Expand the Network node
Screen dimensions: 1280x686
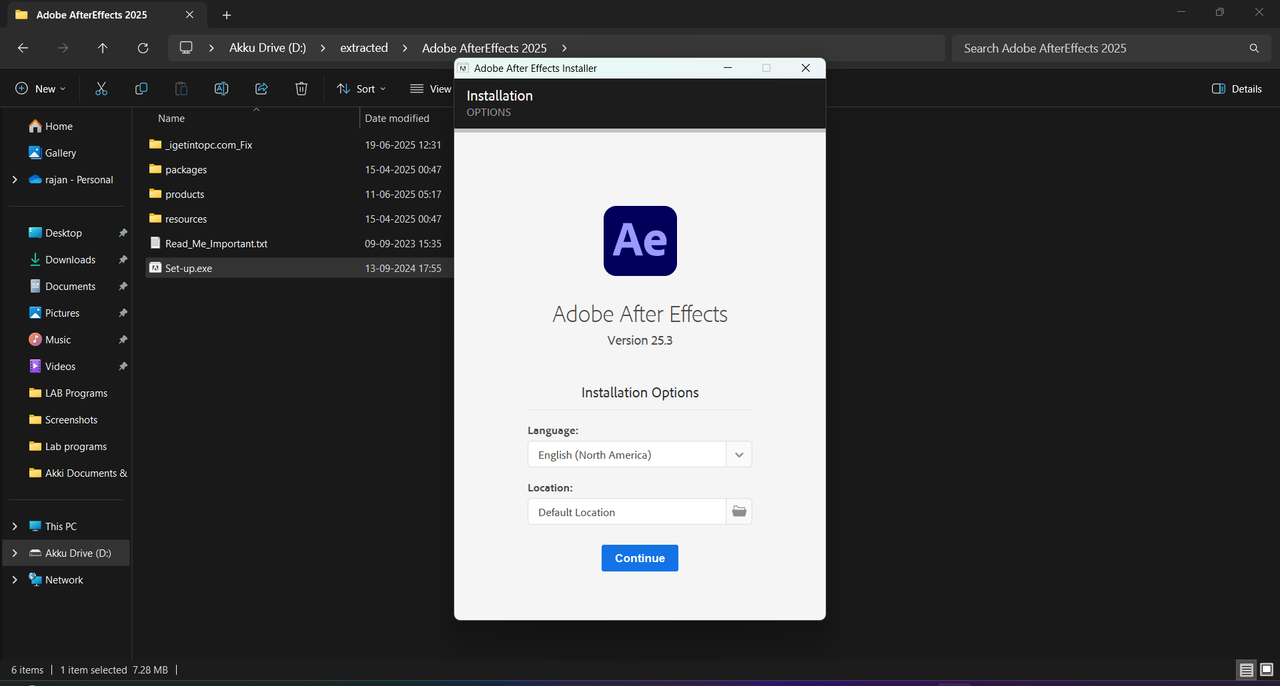[14, 580]
